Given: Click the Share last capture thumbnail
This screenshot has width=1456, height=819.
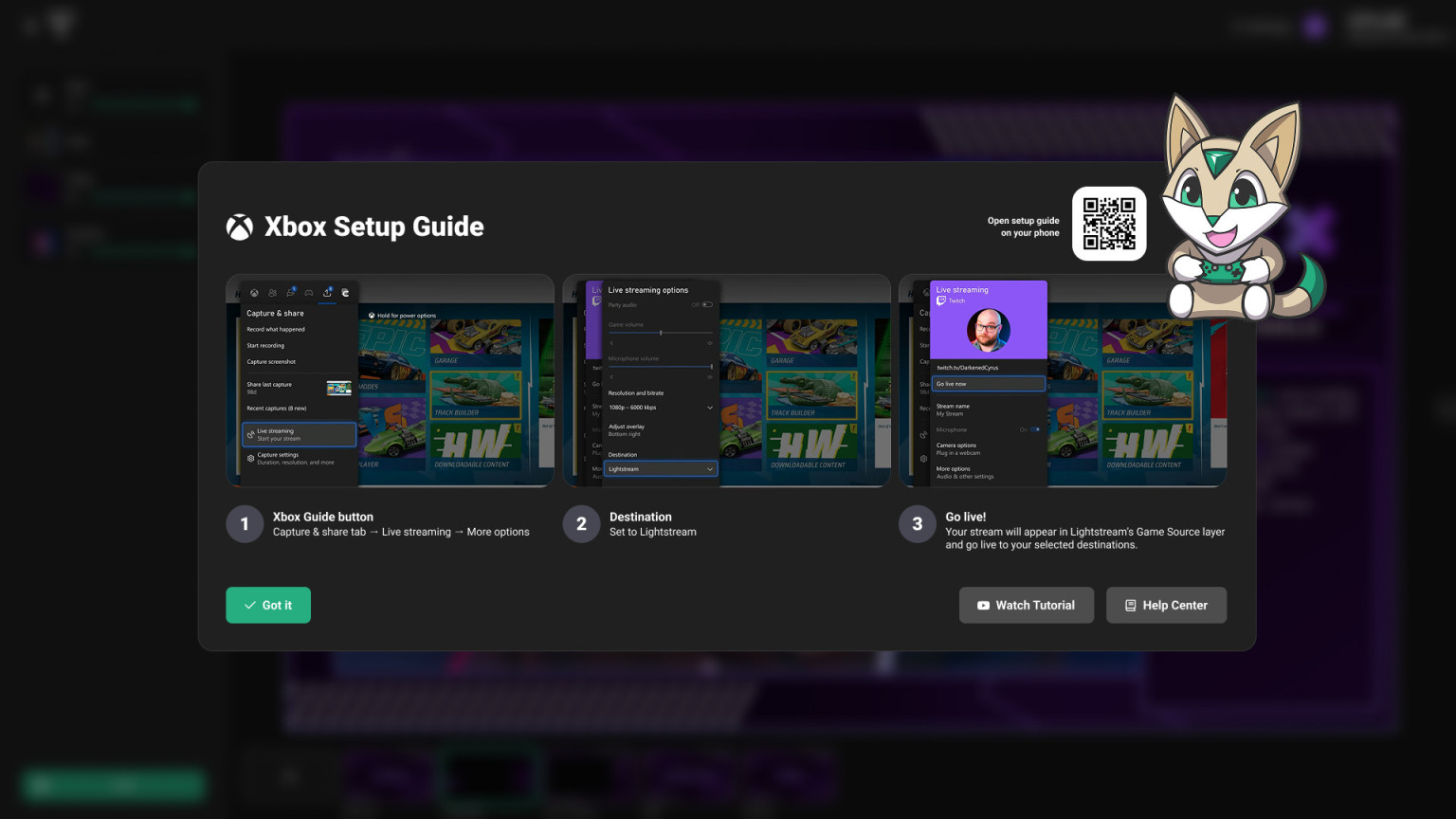Looking at the screenshot, I should (339, 389).
